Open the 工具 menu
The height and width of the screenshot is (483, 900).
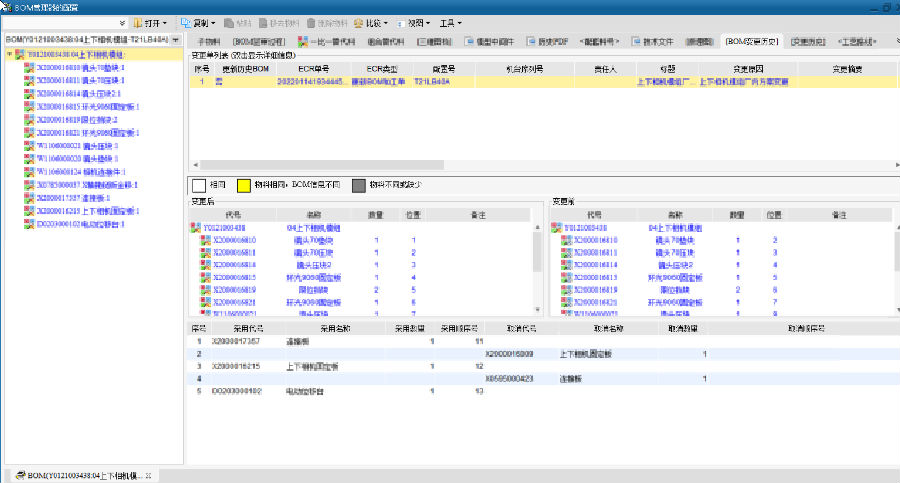pos(450,22)
